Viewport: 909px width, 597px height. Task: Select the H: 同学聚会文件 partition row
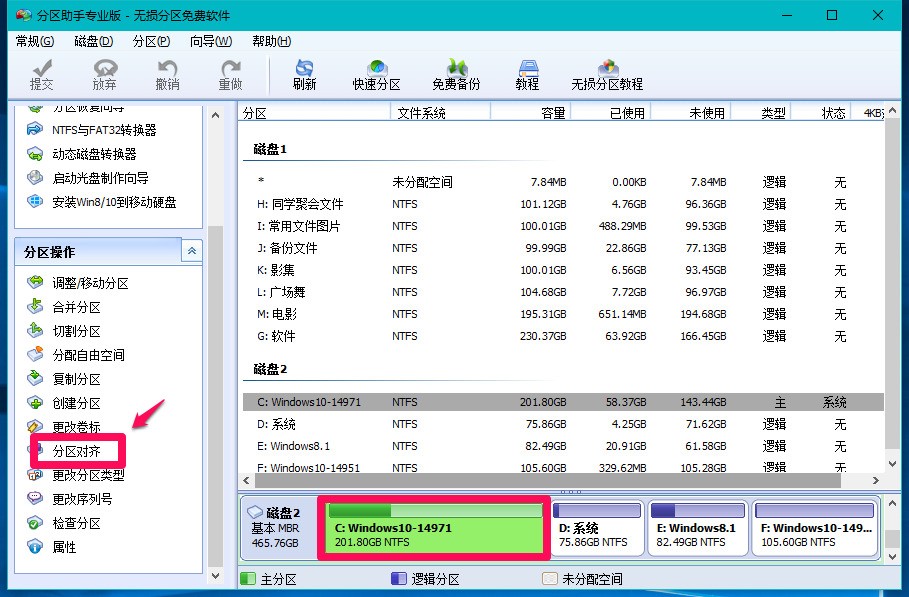click(x=562, y=204)
